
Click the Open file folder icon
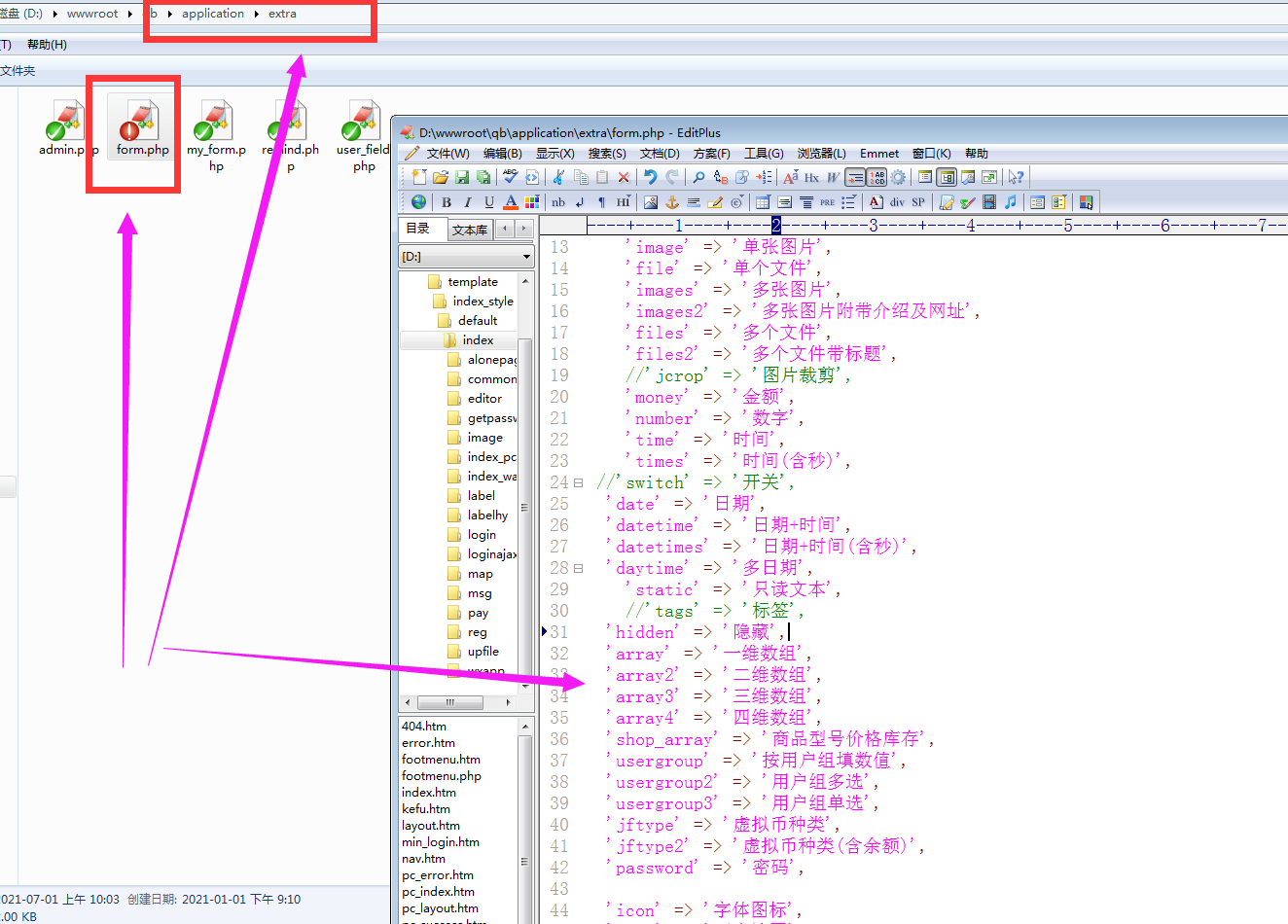pos(441,177)
